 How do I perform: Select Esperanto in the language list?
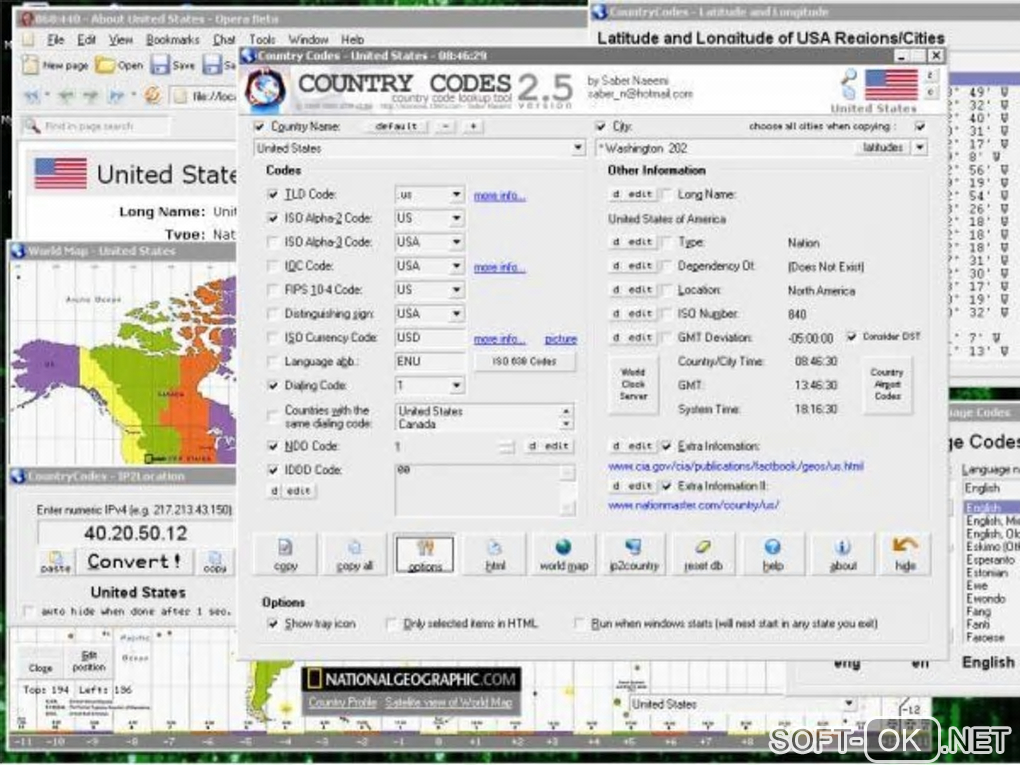point(990,560)
